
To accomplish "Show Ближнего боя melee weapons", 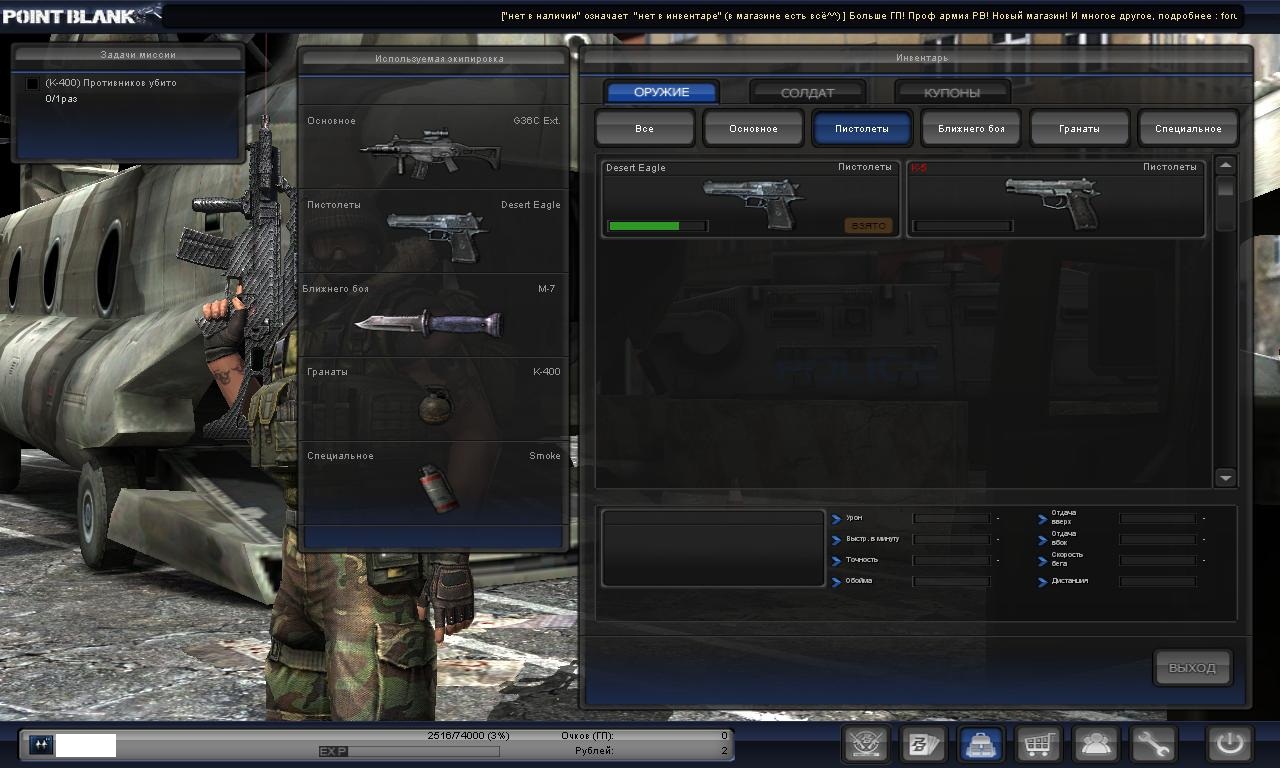I will pyautogui.click(x=970, y=129).
